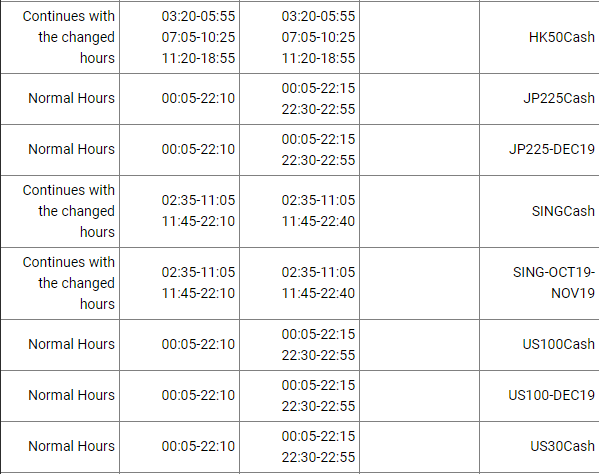Select the HK50Cash instrument cell
This screenshot has height=474, width=599.
tap(539, 37)
